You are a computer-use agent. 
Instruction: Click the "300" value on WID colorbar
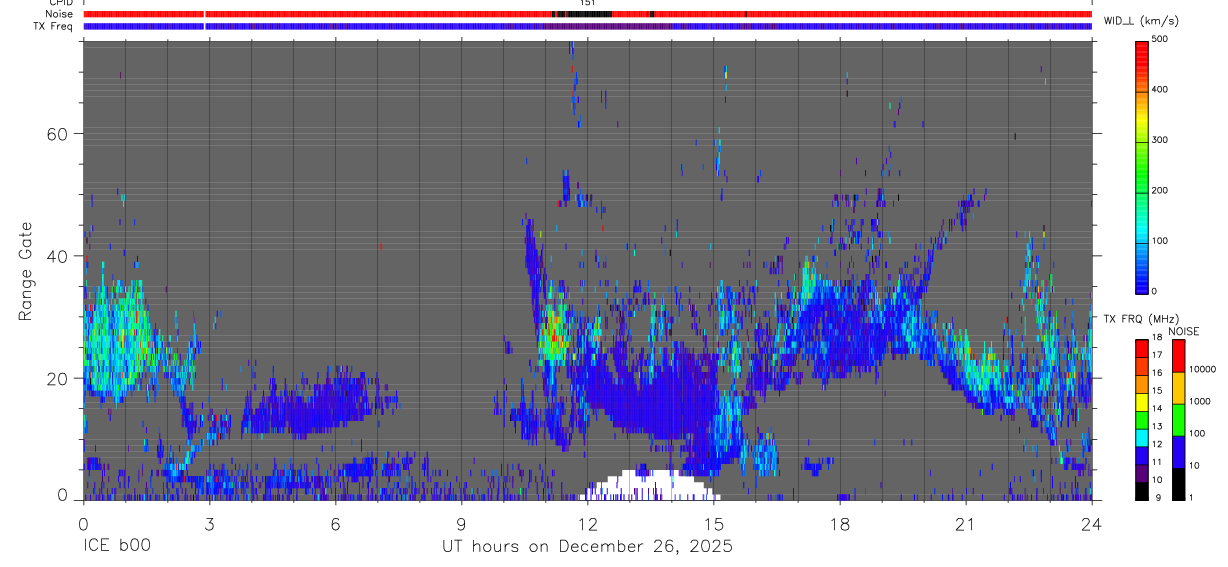(x=1161, y=140)
